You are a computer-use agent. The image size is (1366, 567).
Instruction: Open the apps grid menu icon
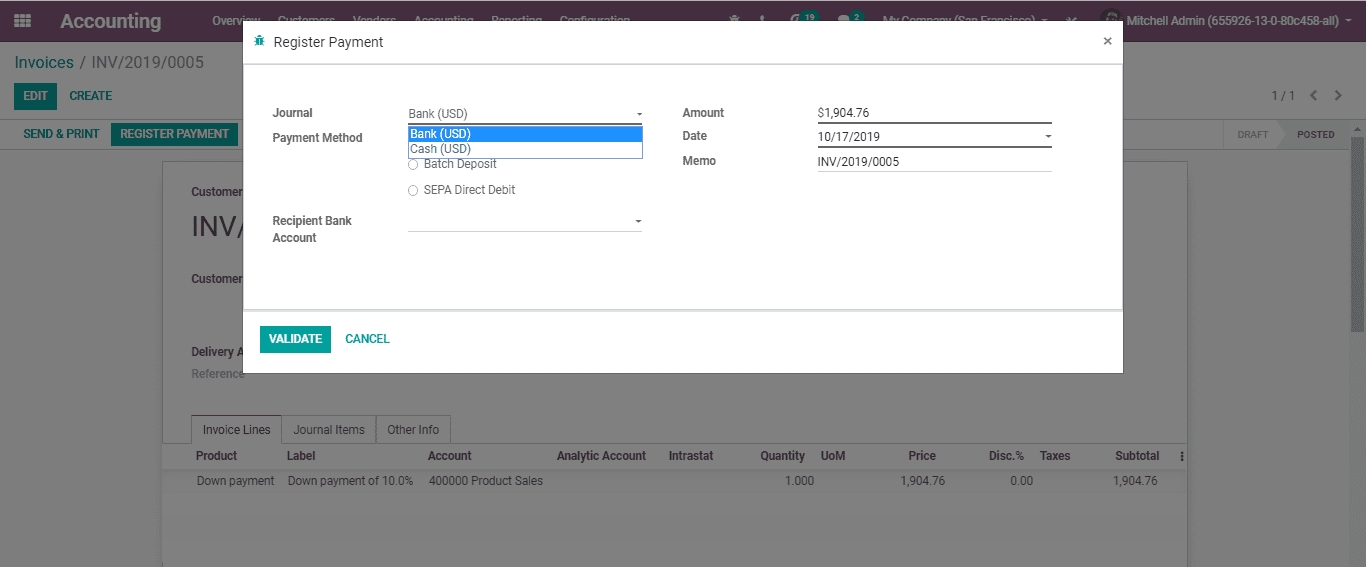click(22, 21)
